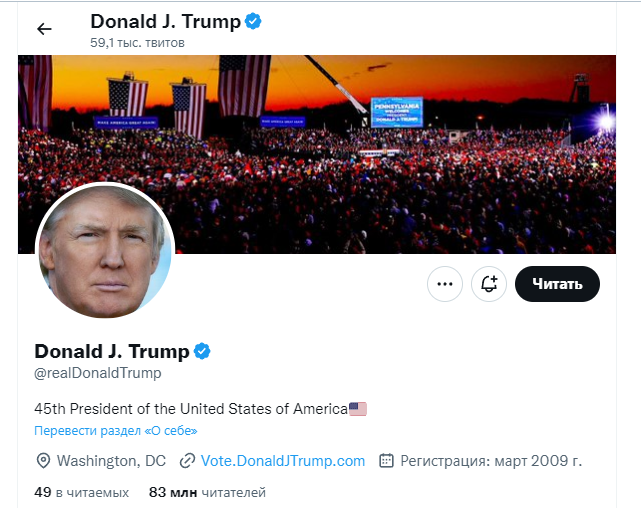The width and height of the screenshot is (641, 508).
Task: Click verified badge beside the top header name
Action: [254, 20]
